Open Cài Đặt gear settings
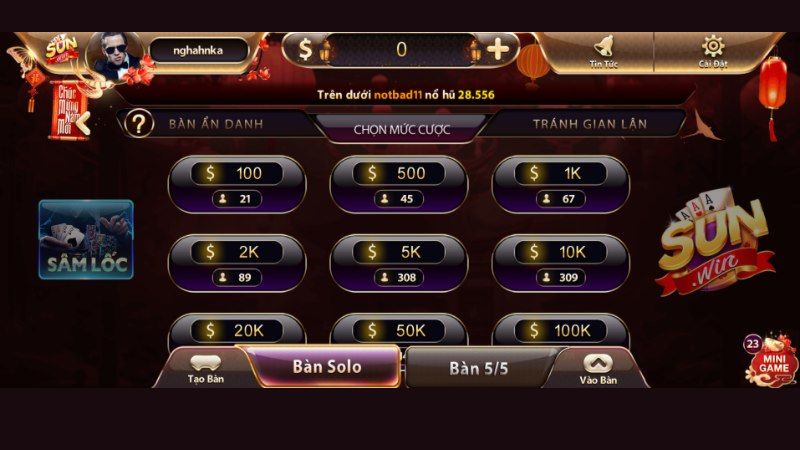This screenshot has height=450, width=800. point(713,52)
